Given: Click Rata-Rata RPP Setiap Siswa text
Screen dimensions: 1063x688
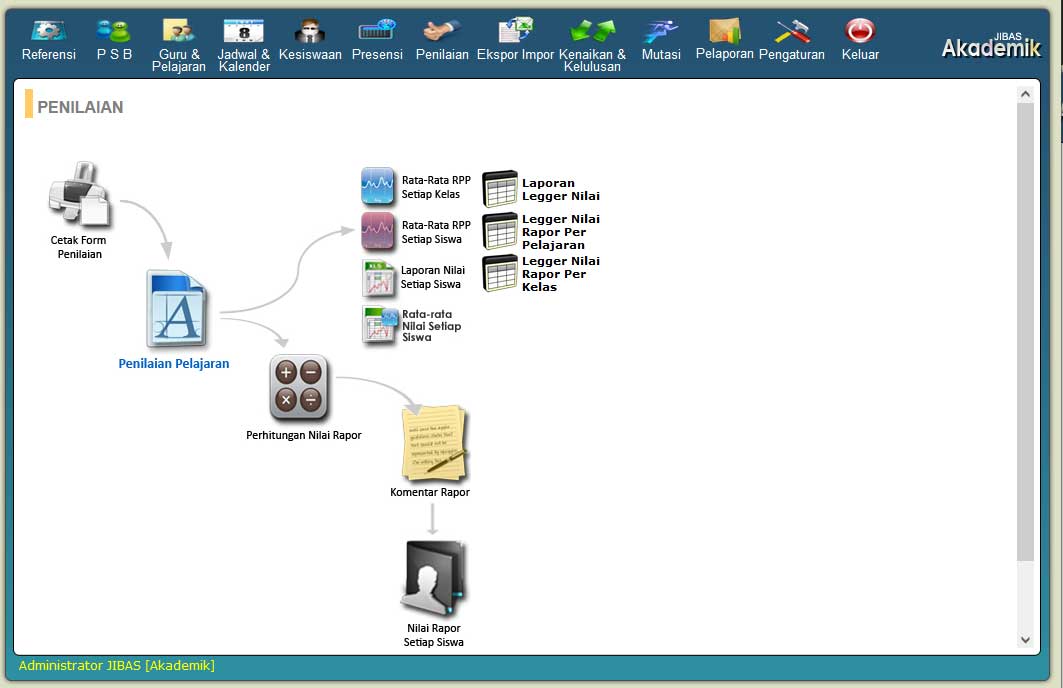Looking at the screenshot, I should pyautogui.click(x=436, y=232).
